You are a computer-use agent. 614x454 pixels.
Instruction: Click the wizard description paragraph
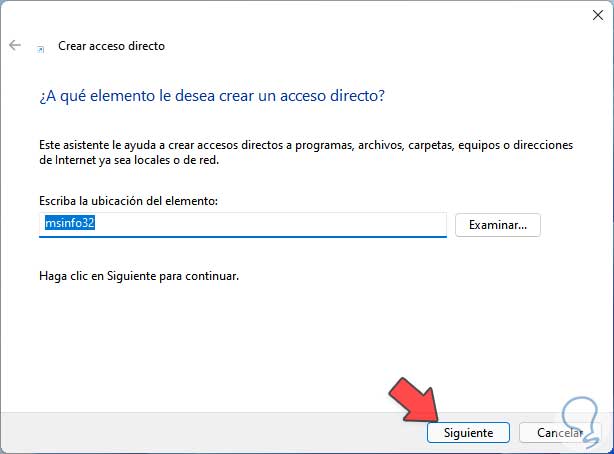pyautogui.click(x=306, y=152)
